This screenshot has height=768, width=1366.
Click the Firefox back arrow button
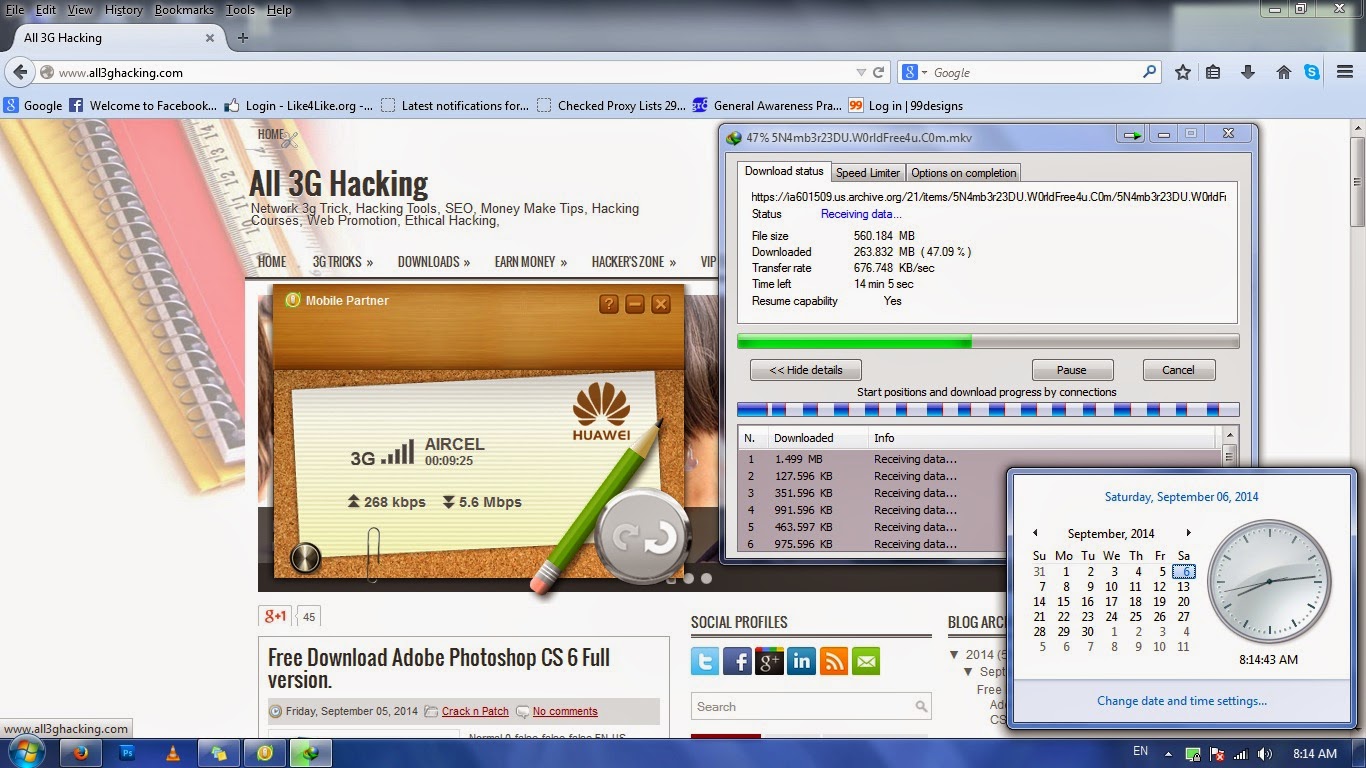pyautogui.click(x=20, y=72)
